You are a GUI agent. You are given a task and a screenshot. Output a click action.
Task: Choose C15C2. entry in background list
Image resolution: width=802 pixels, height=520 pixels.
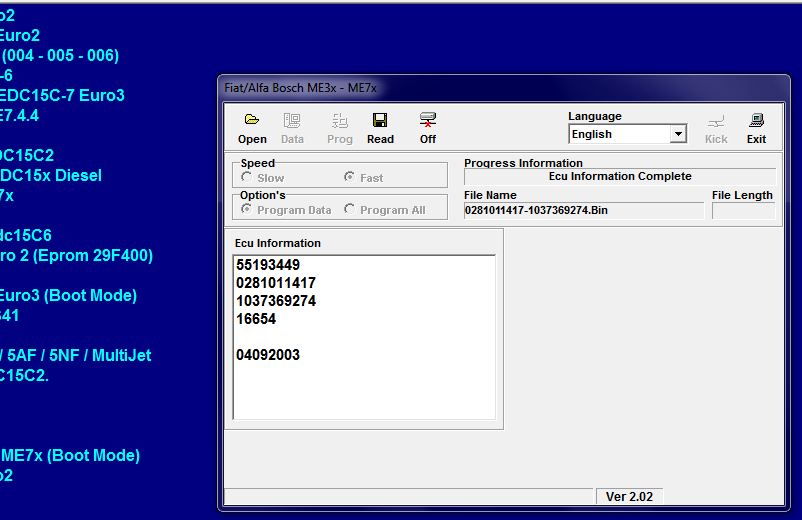(24, 375)
